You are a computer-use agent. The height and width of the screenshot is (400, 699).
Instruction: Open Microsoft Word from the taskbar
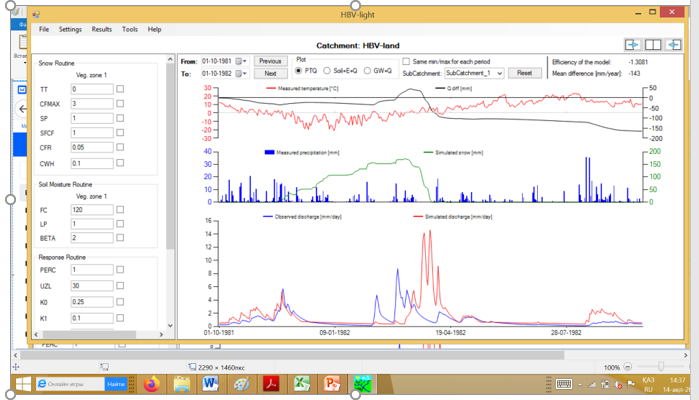(211, 384)
